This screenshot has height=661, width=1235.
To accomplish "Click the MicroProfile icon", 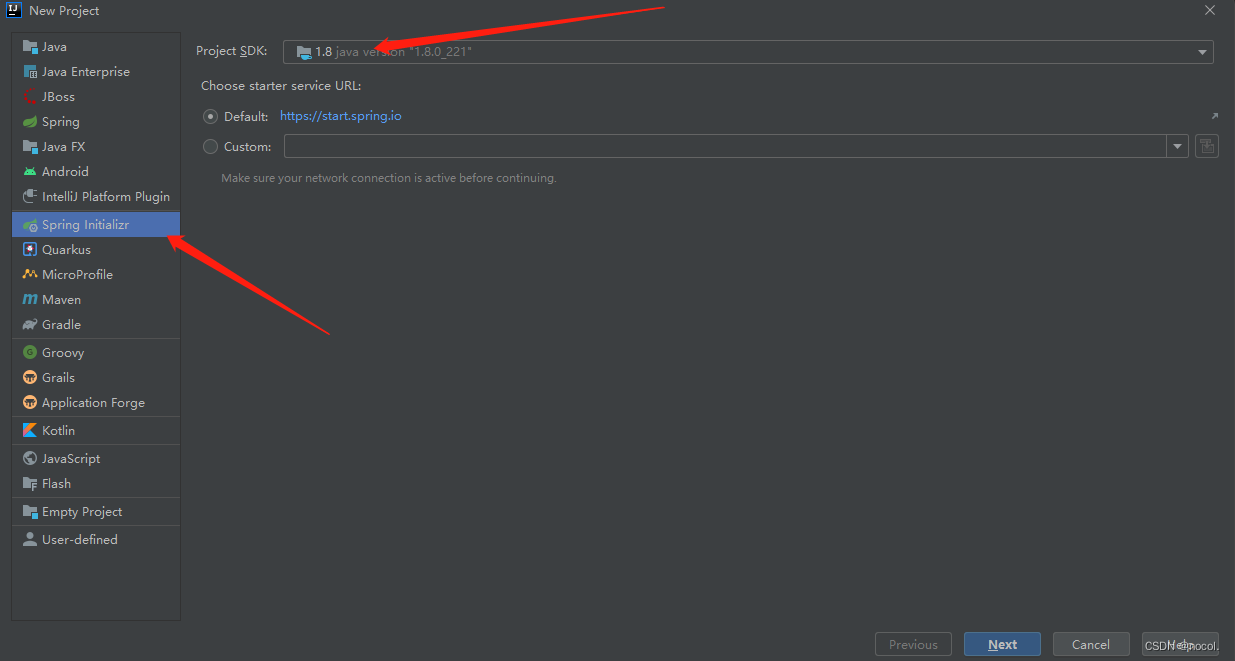I will [x=30, y=275].
